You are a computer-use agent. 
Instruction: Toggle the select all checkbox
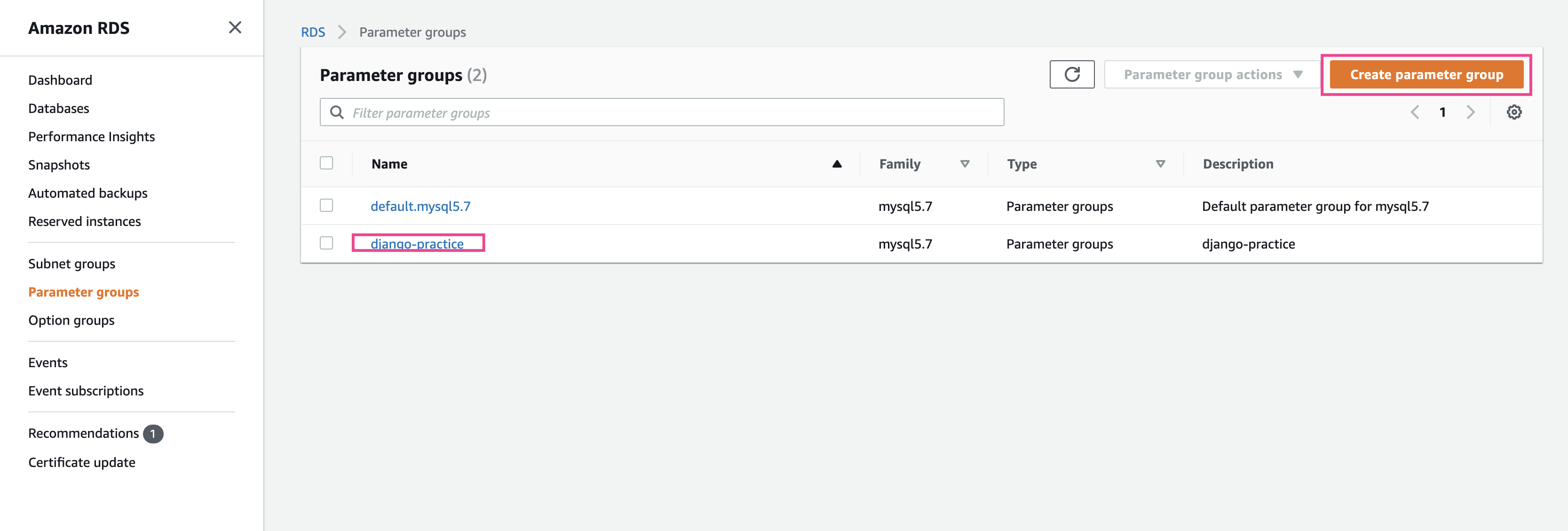click(x=326, y=163)
